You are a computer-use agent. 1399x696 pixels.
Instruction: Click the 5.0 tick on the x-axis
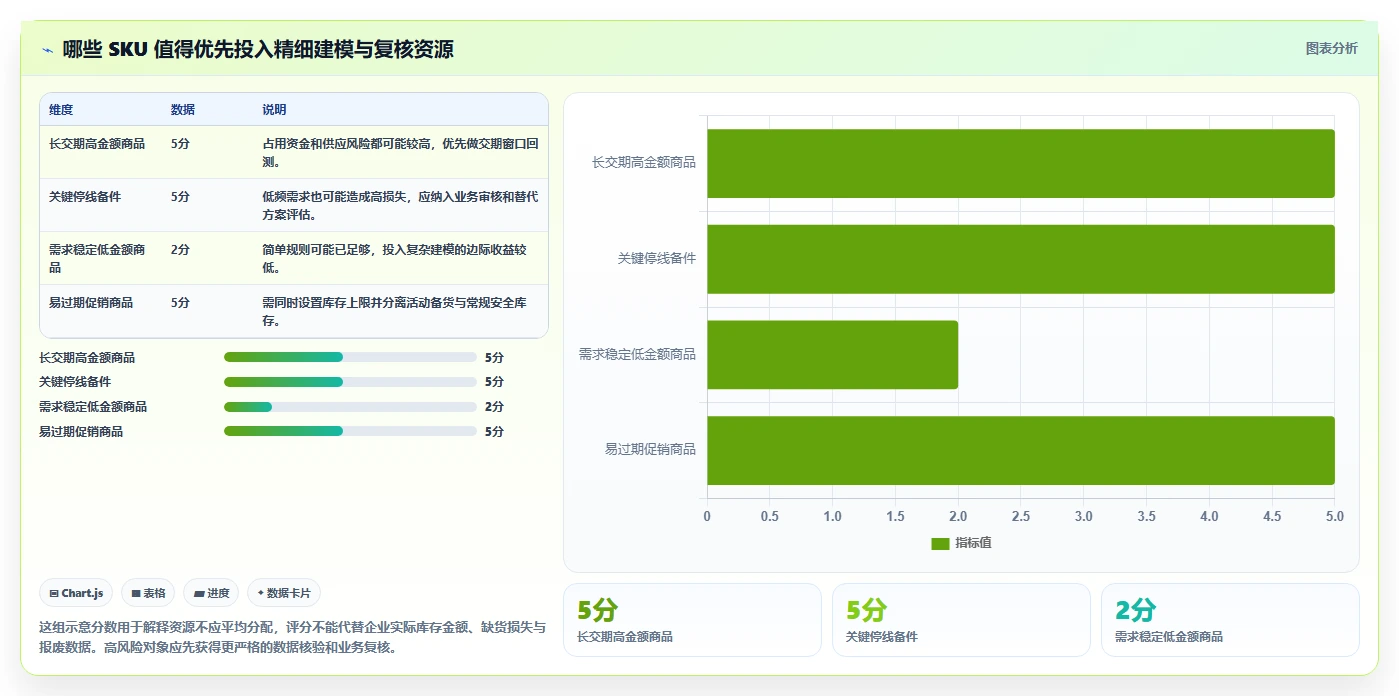pyautogui.click(x=1334, y=517)
